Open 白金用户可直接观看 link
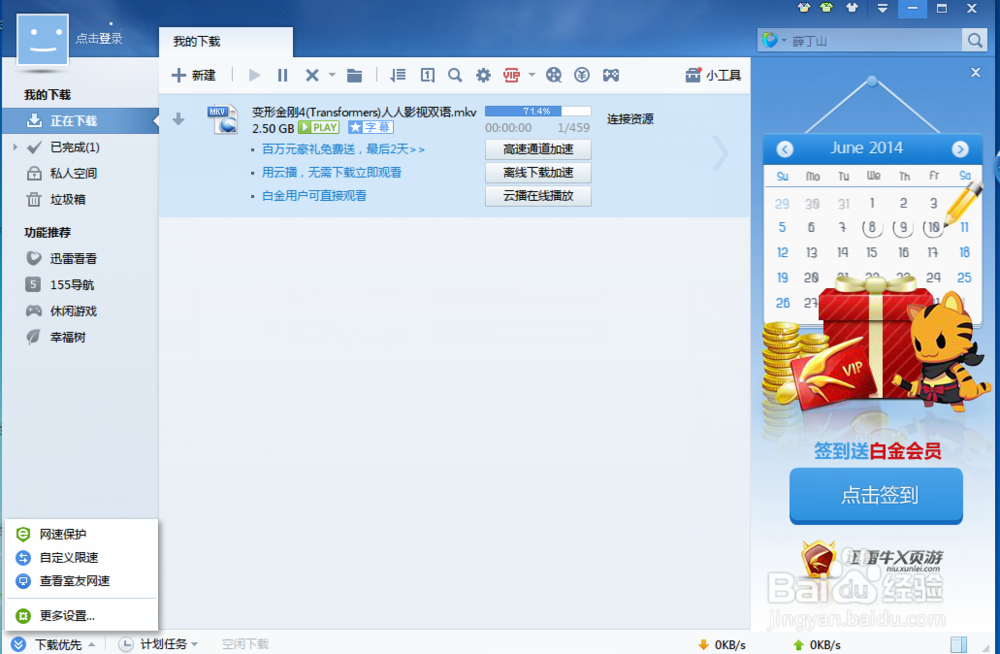The height and width of the screenshot is (654, 1000). pyautogui.click(x=314, y=196)
